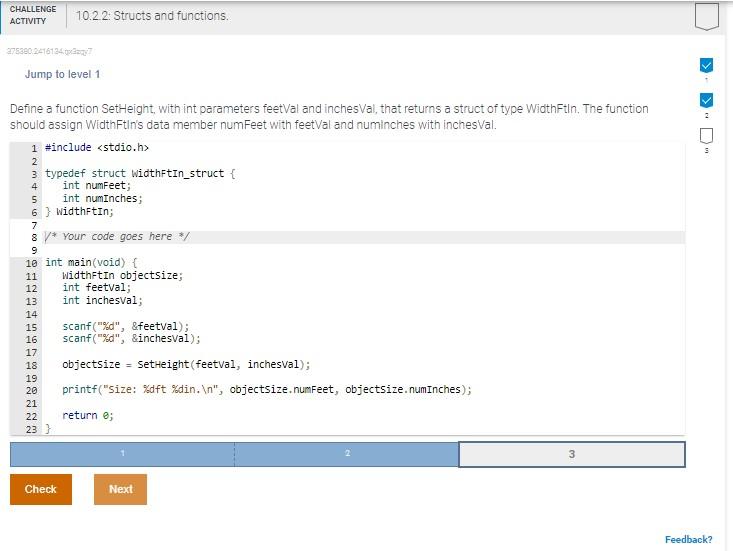Image resolution: width=733 pixels, height=551 pixels.
Task: Open the Feedback? link
Action: click(x=689, y=540)
